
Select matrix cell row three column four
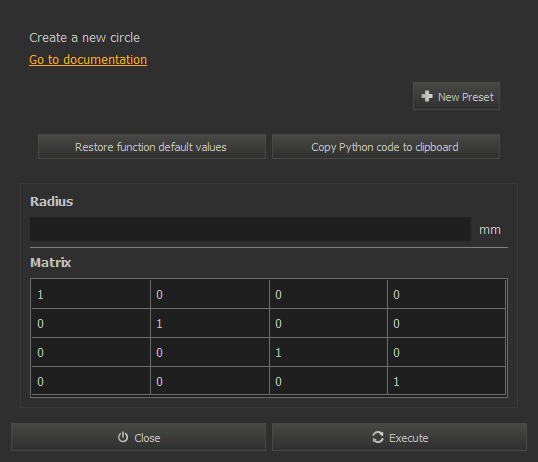(446, 352)
